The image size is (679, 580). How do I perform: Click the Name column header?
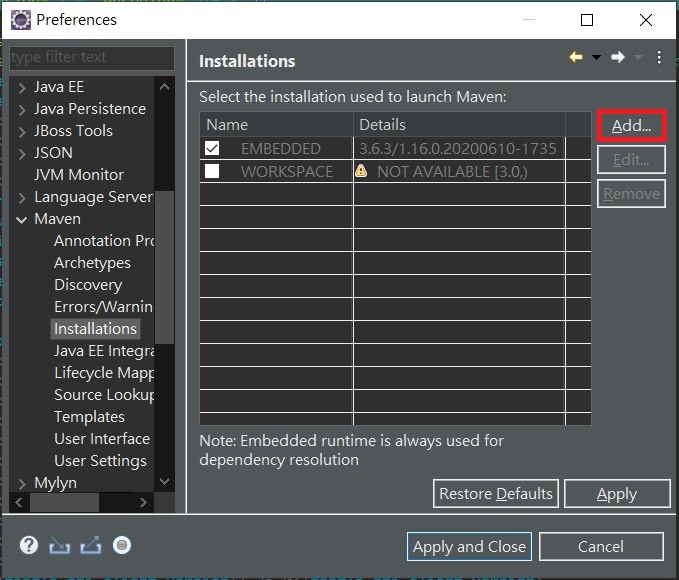(x=276, y=125)
